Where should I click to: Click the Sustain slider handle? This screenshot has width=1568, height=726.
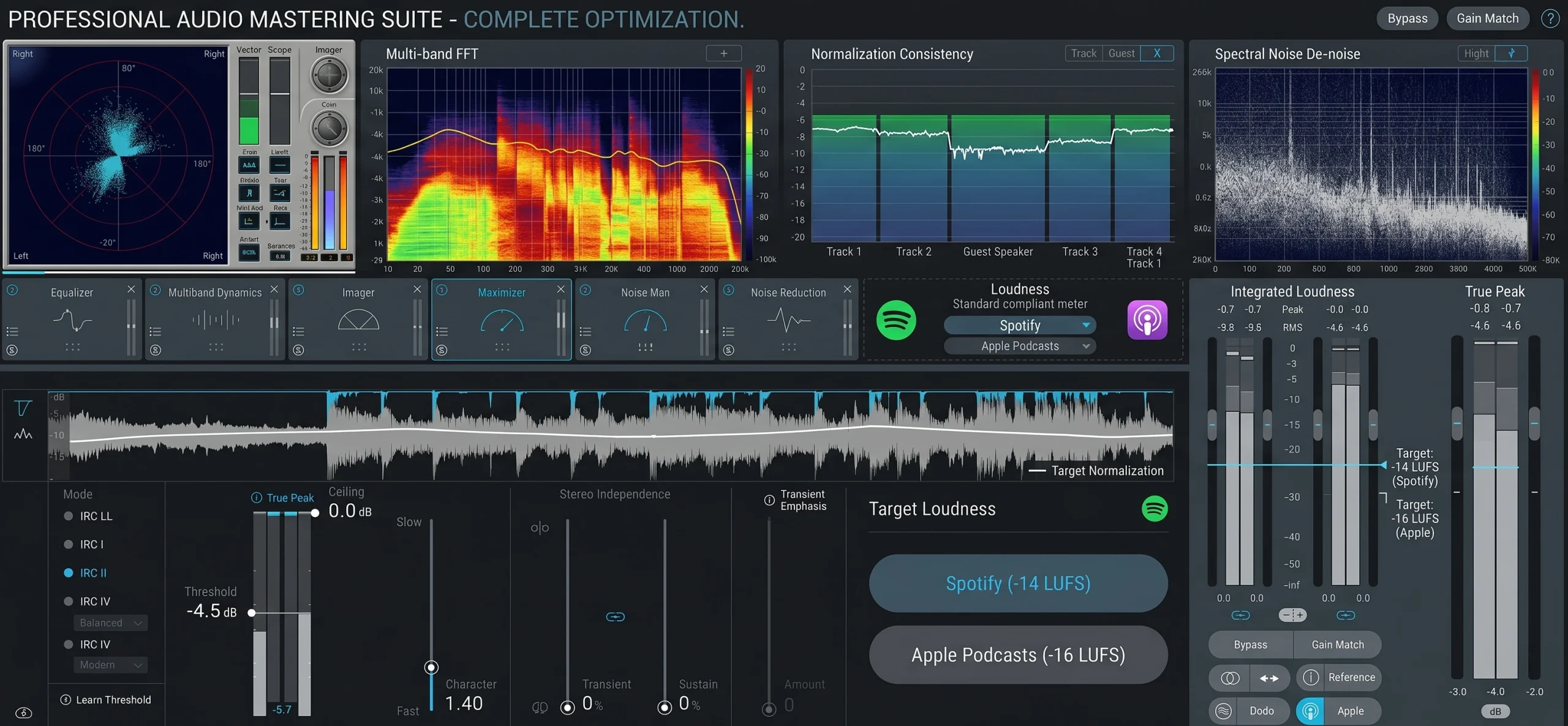point(665,708)
